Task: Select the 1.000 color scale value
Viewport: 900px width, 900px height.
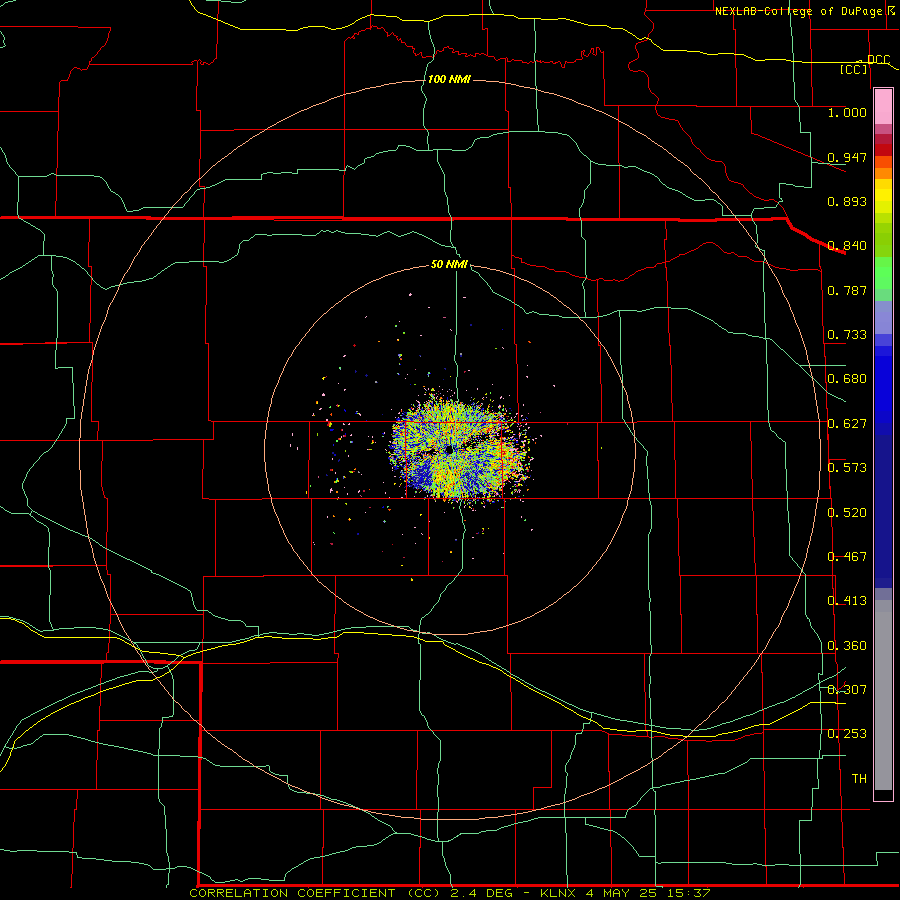Action: click(847, 112)
